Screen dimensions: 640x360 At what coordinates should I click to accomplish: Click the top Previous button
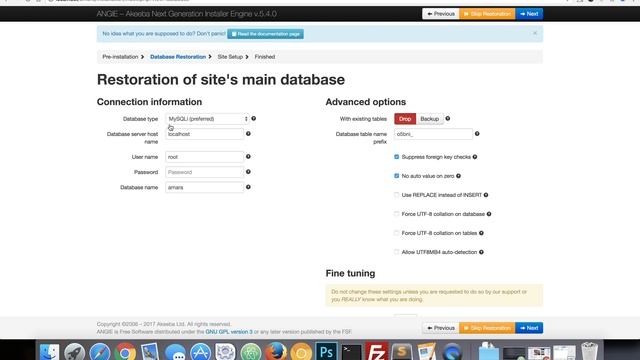(441, 14)
